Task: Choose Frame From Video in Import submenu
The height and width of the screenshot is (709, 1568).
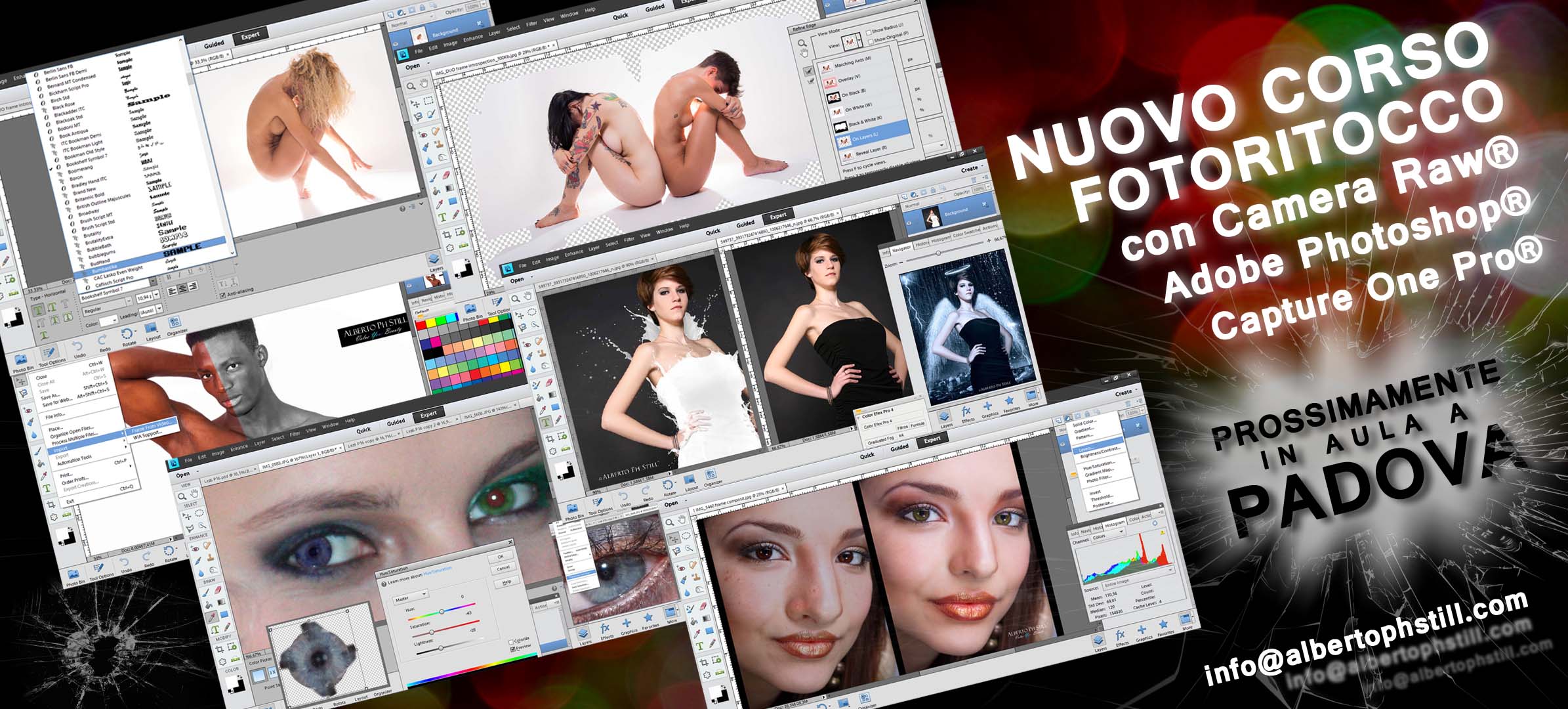Action: pyautogui.click(x=151, y=428)
